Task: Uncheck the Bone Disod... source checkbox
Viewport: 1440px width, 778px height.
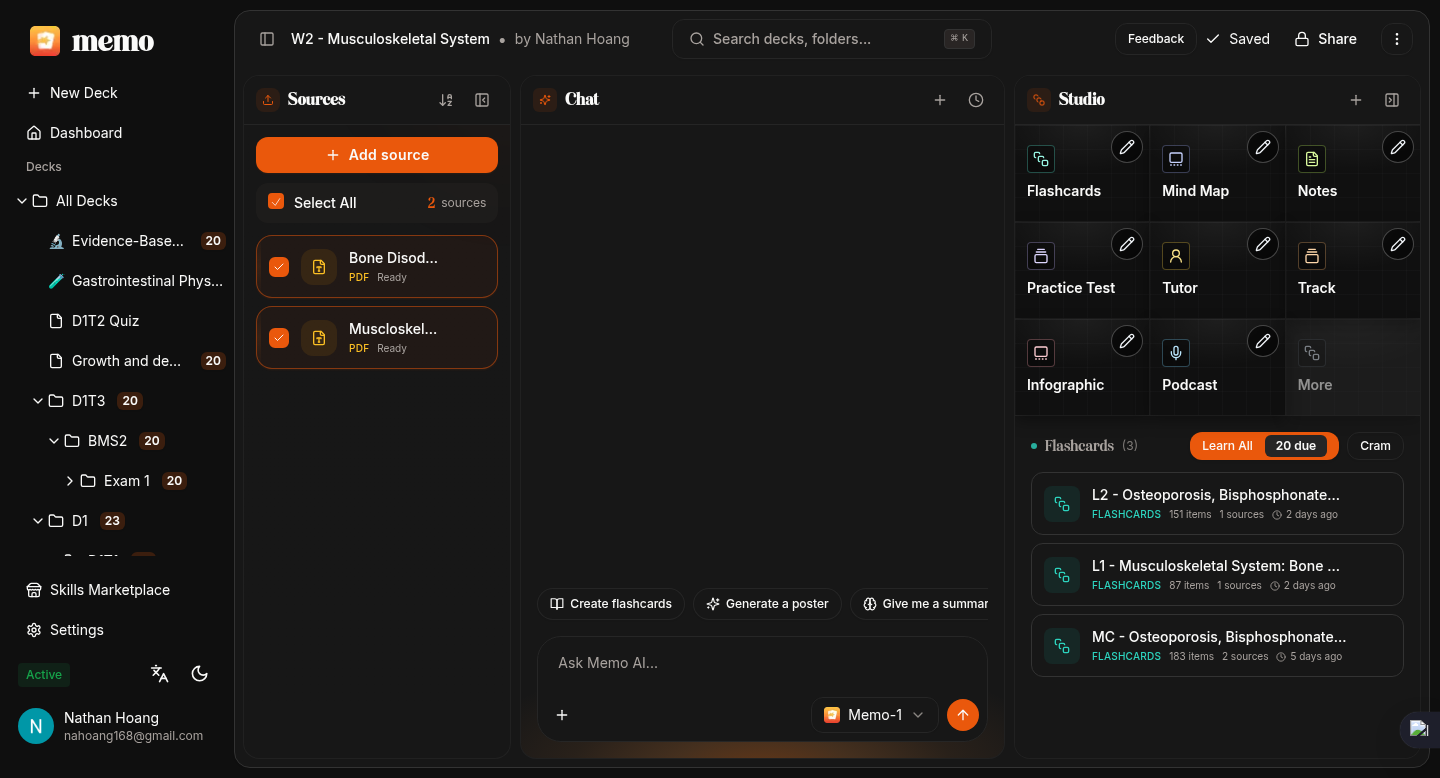Action: [x=279, y=267]
